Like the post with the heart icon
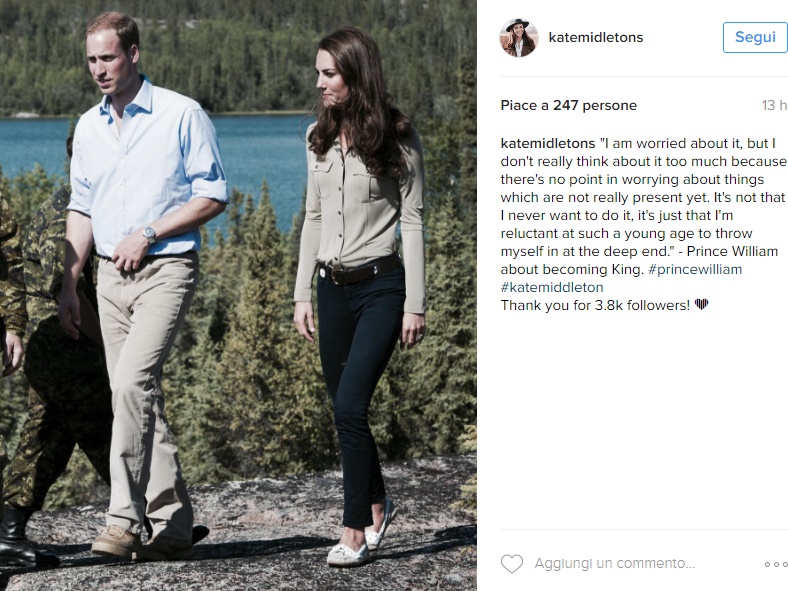The width and height of the screenshot is (788, 591). point(512,564)
